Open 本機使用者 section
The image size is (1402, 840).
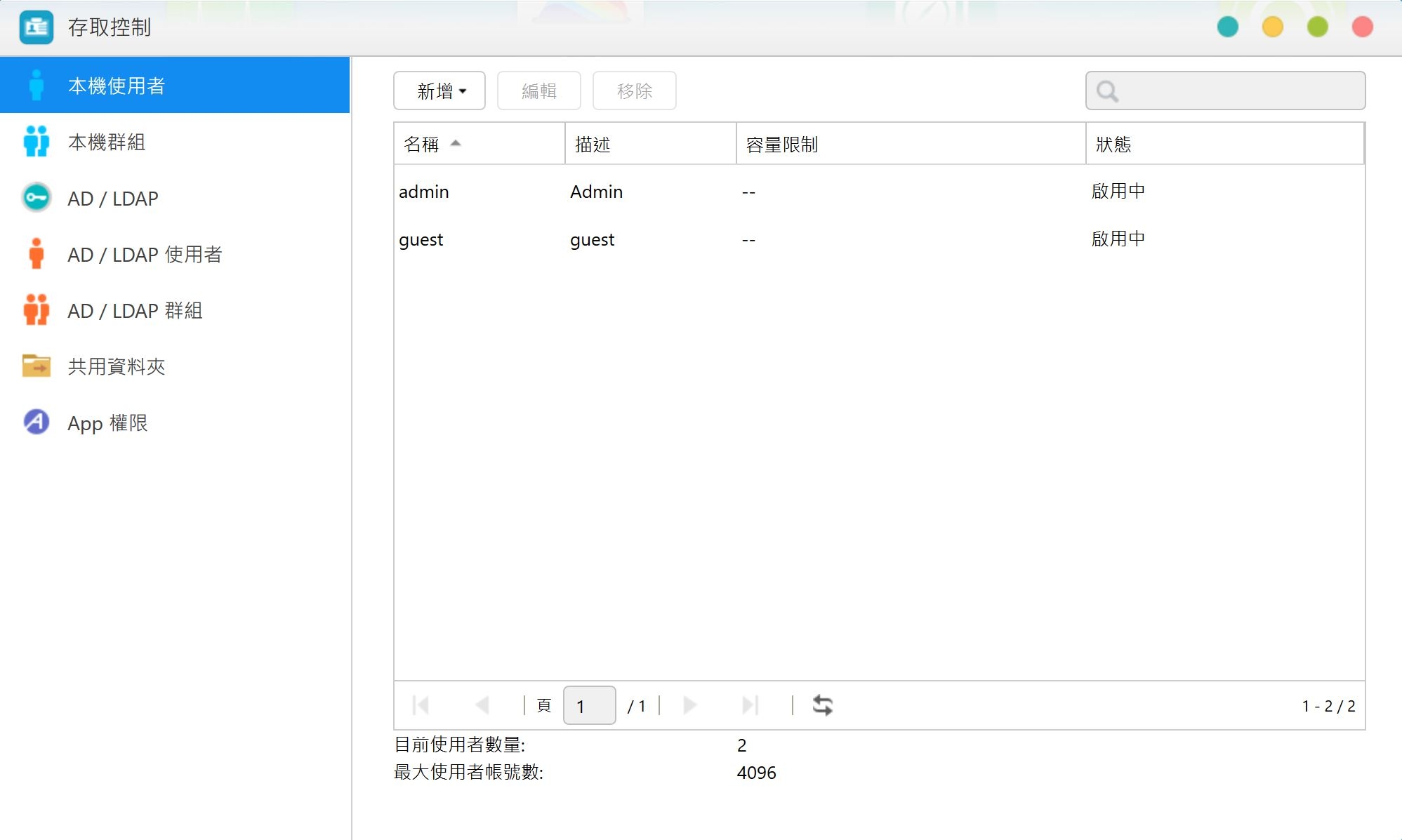175,86
